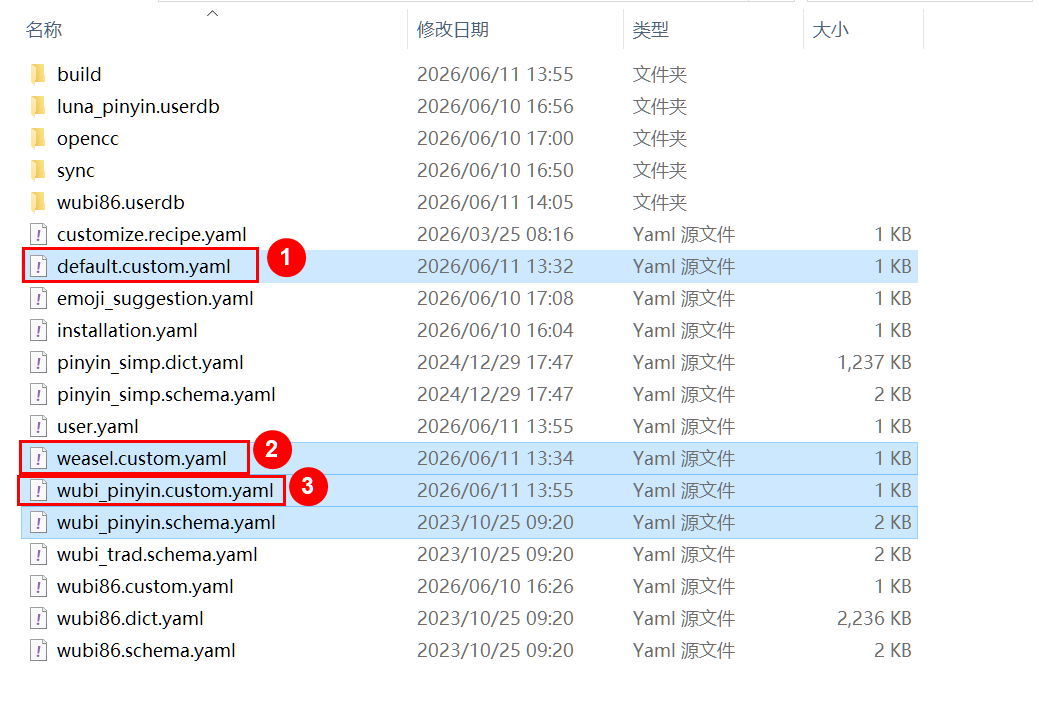
Task: Click the wubi86.custom.yaml file icon
Action: 38,587
